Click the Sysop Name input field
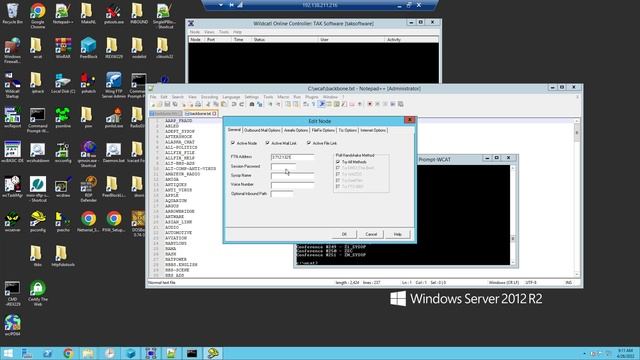 [292, 176]
